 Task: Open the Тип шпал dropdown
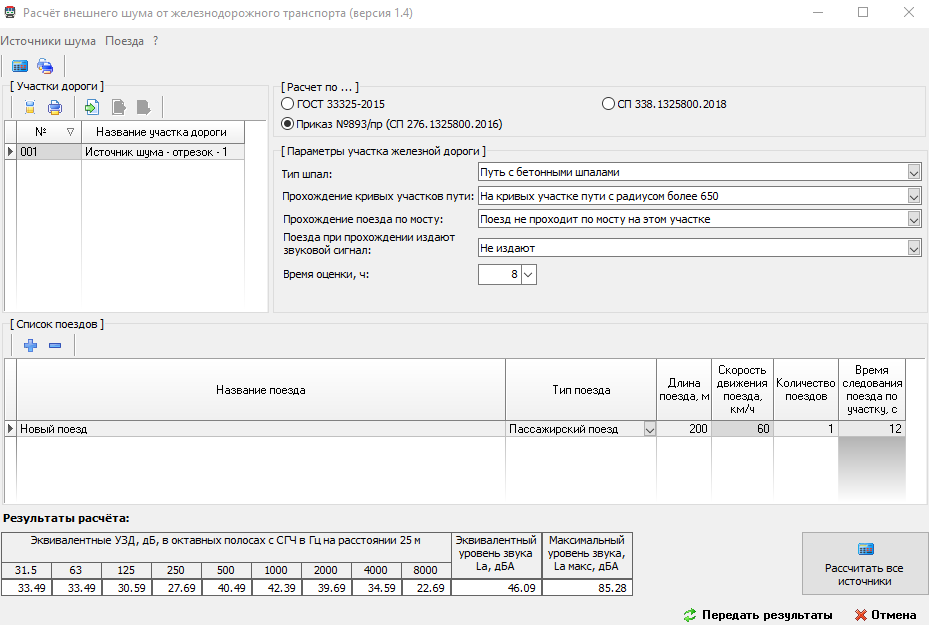[x=914, y=172]
